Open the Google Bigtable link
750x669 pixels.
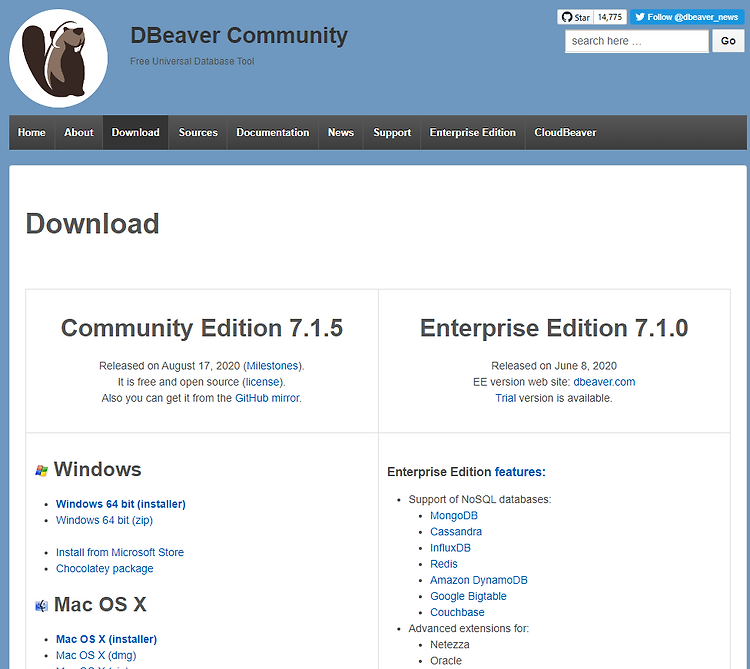click(468, 596)
